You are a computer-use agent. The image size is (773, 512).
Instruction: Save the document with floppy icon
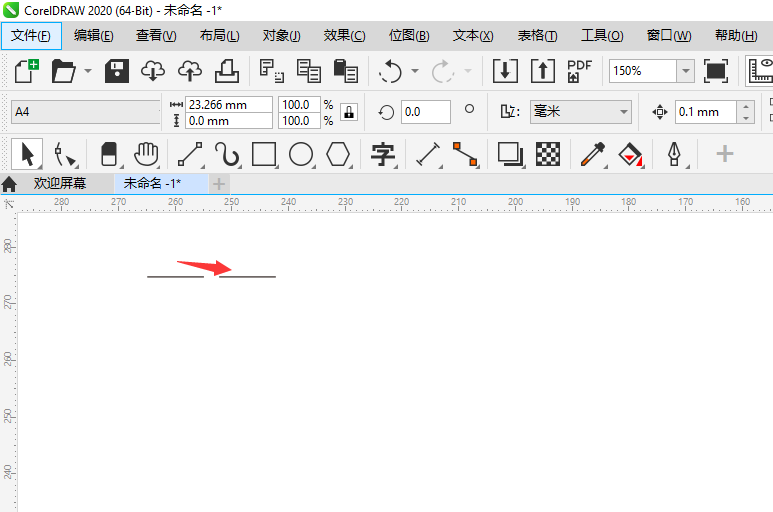[117, 71]
